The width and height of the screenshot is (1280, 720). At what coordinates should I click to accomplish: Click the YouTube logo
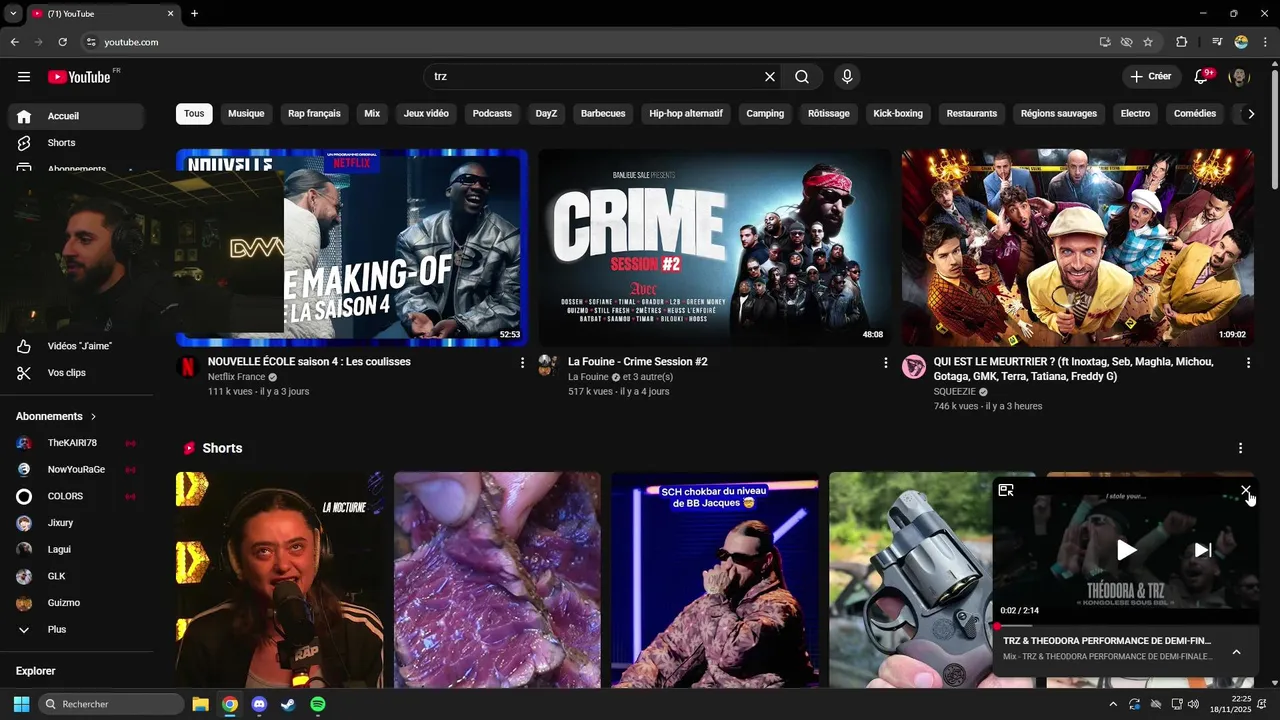(79, 77)
